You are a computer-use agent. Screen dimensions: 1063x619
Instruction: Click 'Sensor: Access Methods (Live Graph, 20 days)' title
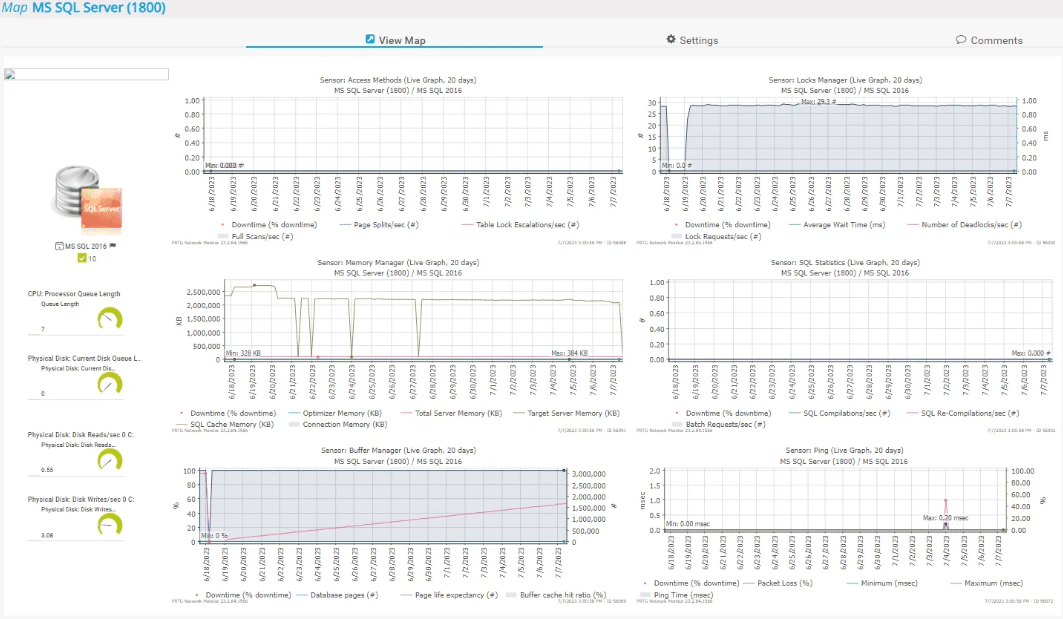398,80
